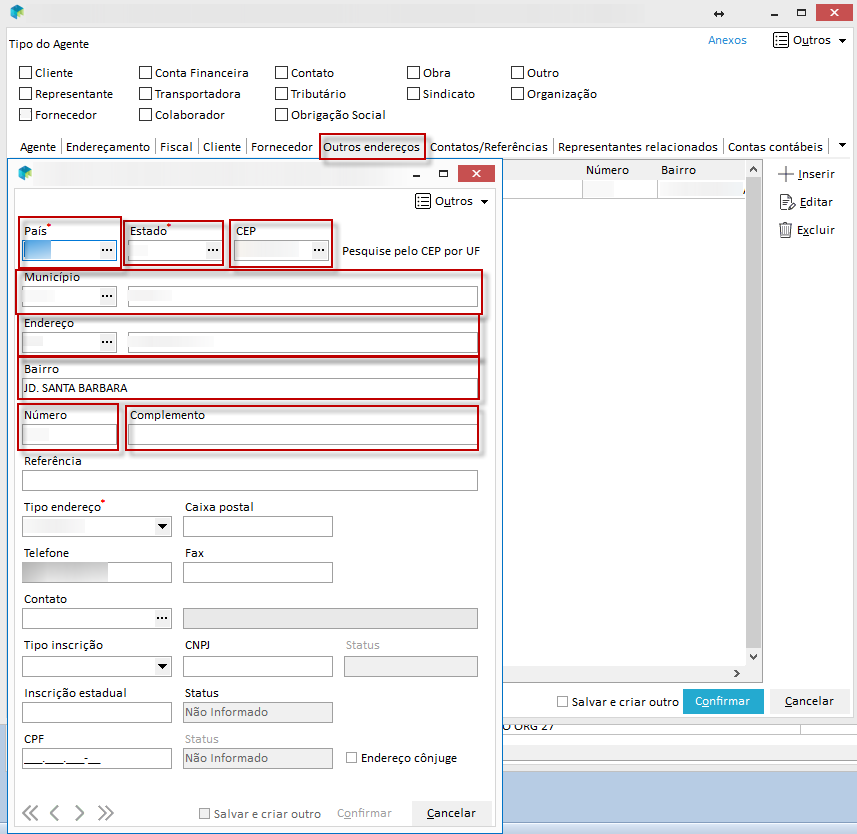This screenshot has width=857, height=834.
Task: Switch to the Endereçamento tab
Action: 108,147
